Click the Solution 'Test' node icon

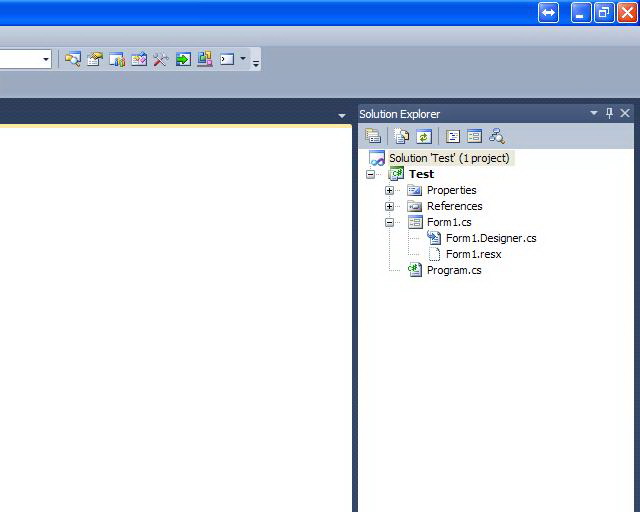[377, 158]
